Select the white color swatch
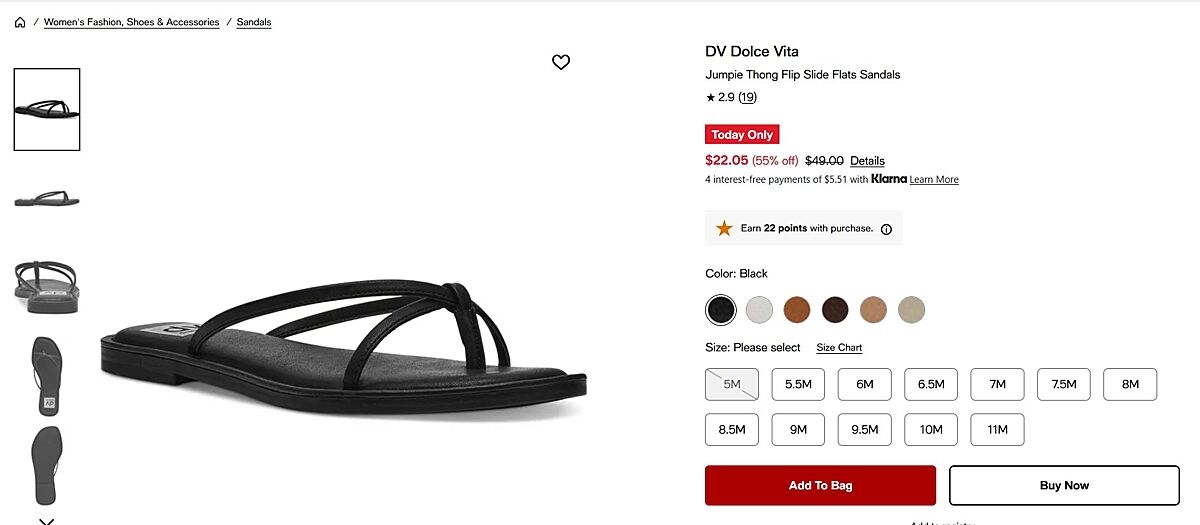 (759, 310)
